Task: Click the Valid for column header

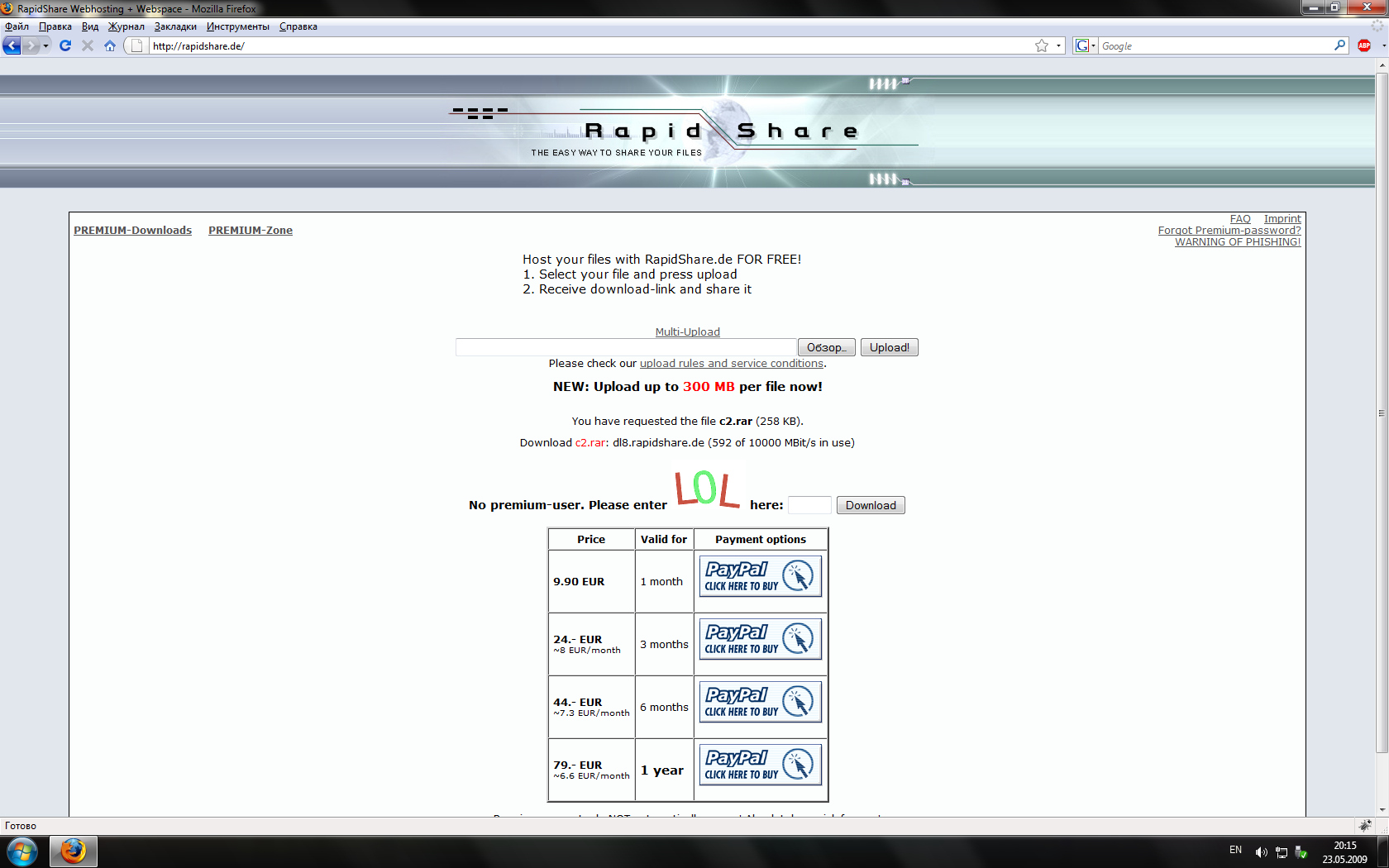Action: pos(664,539)
